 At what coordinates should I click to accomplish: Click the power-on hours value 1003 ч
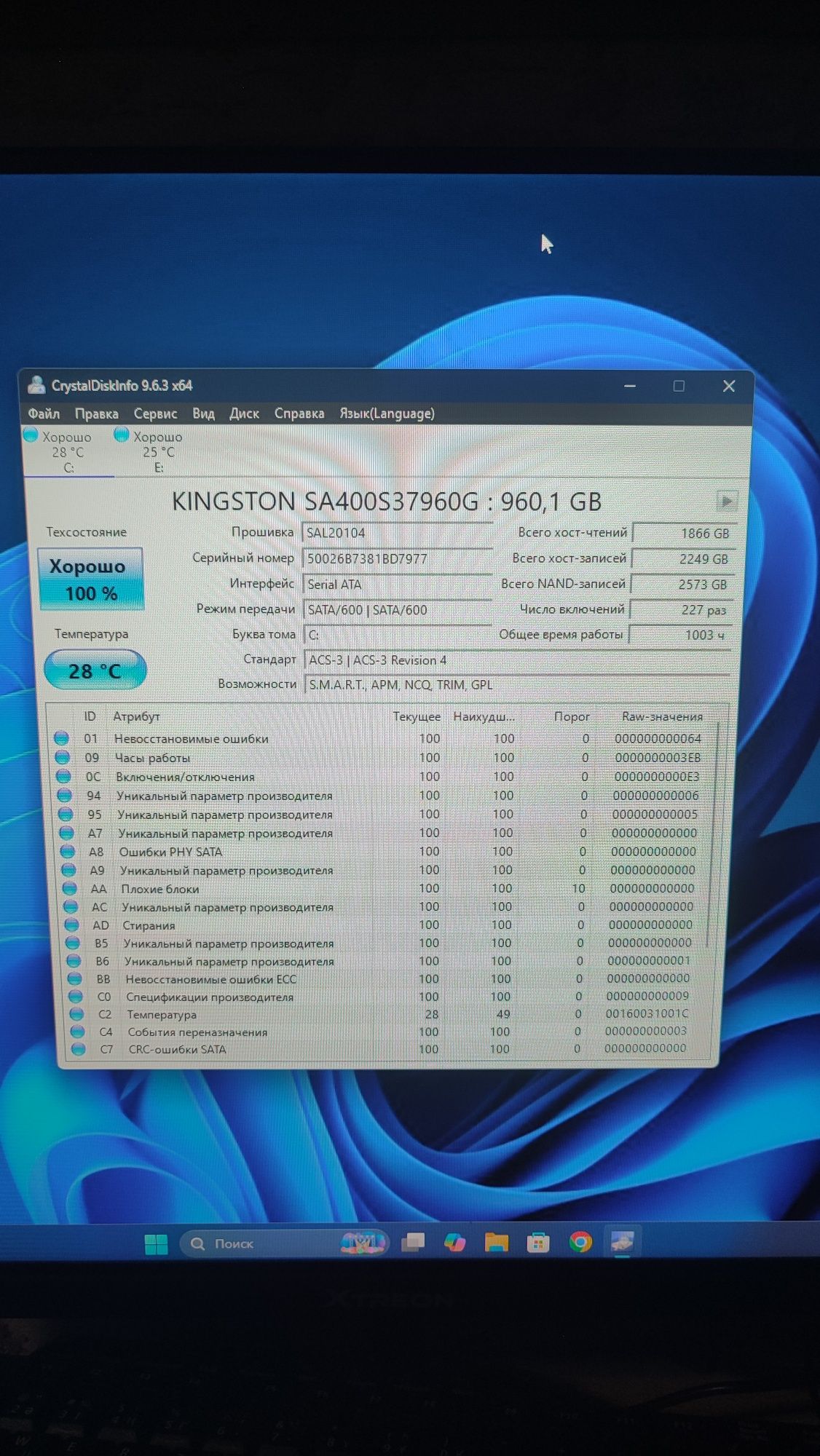pos(681,635)
